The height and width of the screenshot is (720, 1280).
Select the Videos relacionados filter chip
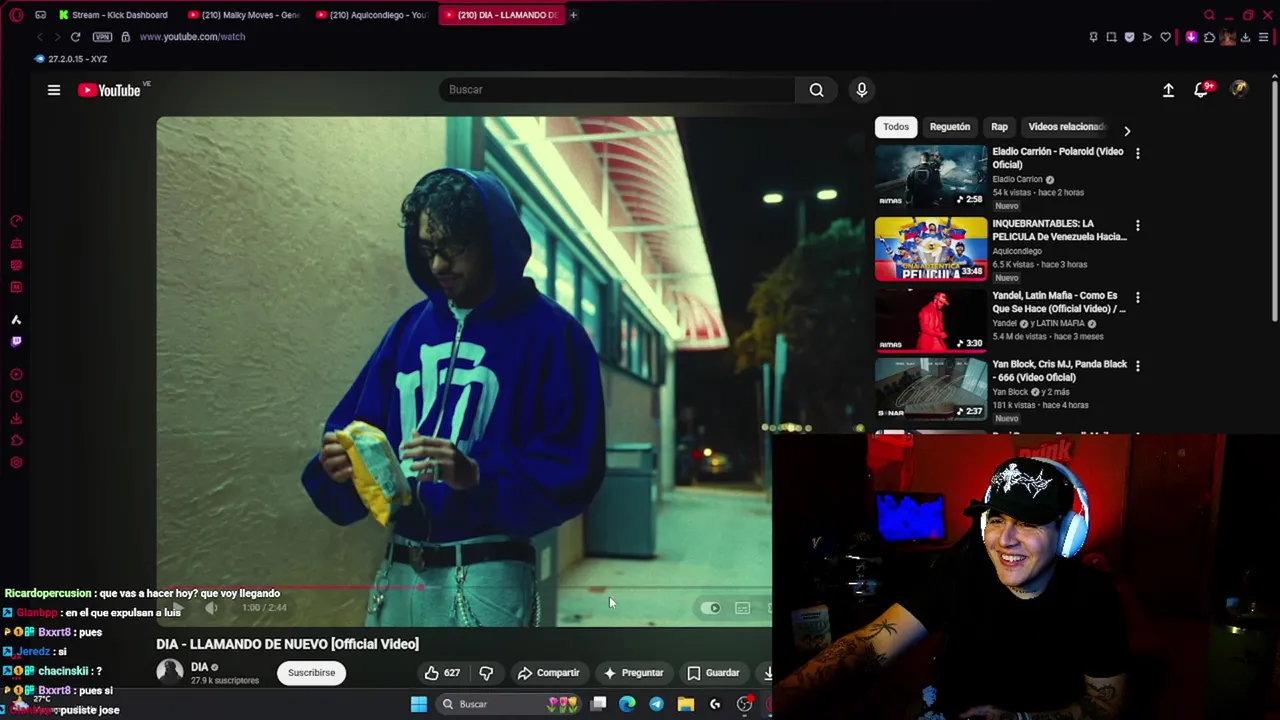[x=1066, y=127]
